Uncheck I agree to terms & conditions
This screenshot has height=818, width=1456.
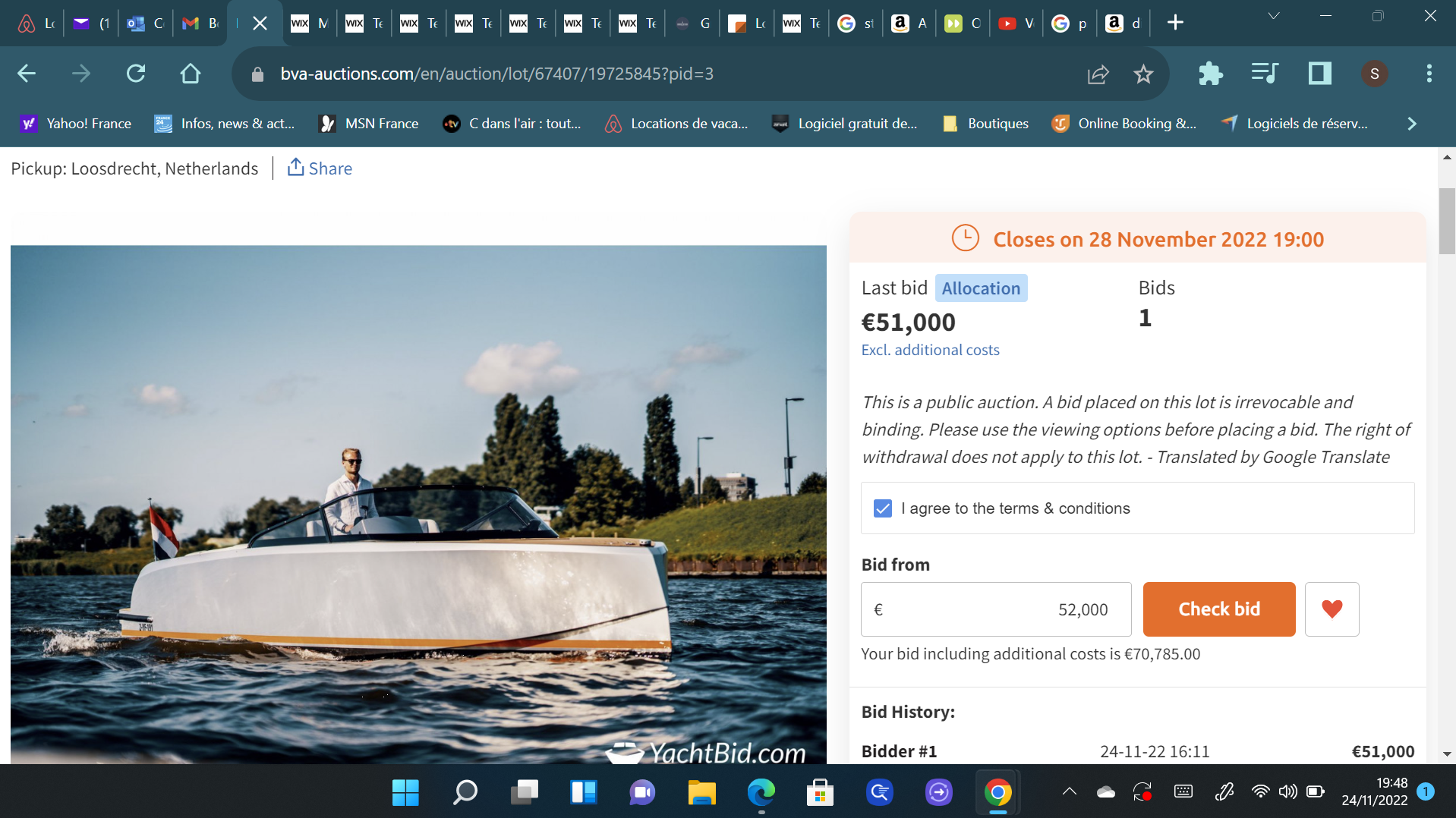882,508
